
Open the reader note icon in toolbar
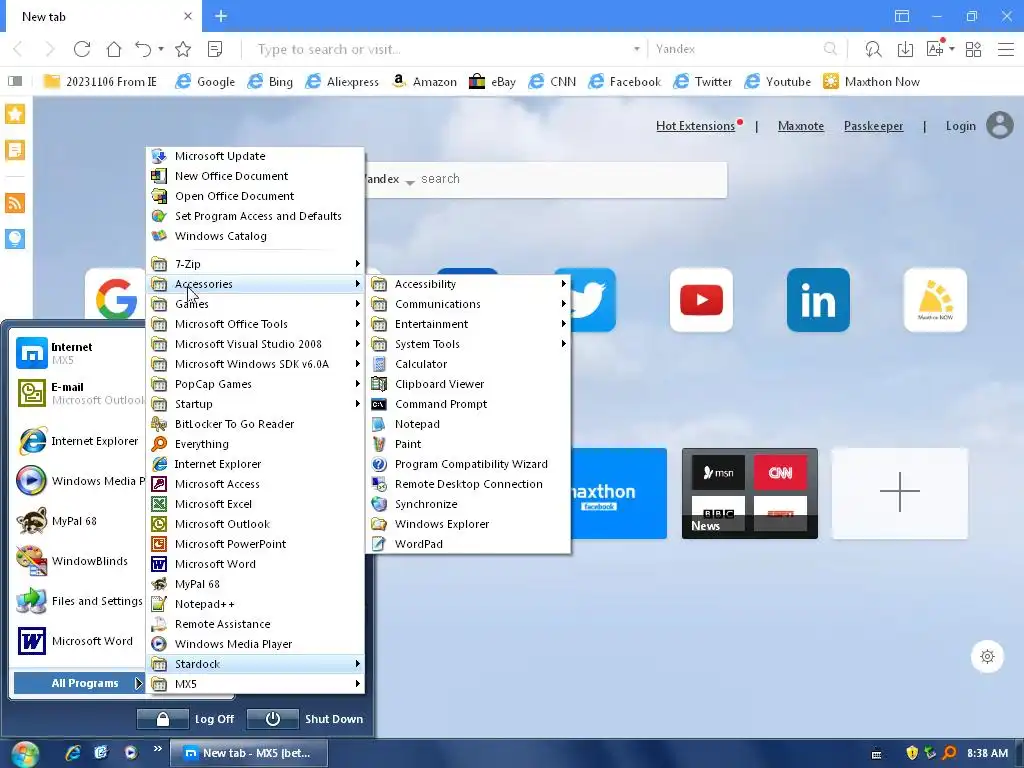pos(215,49)
